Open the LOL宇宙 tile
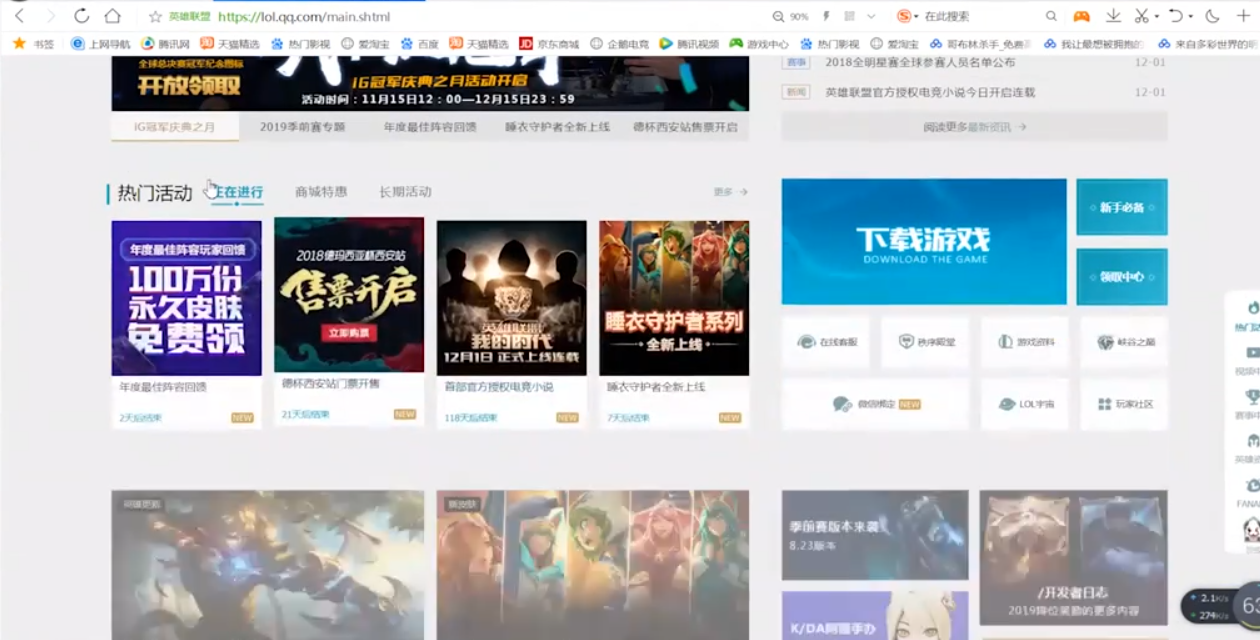This screenshot has width=1260, height=640. (1025, 404)
